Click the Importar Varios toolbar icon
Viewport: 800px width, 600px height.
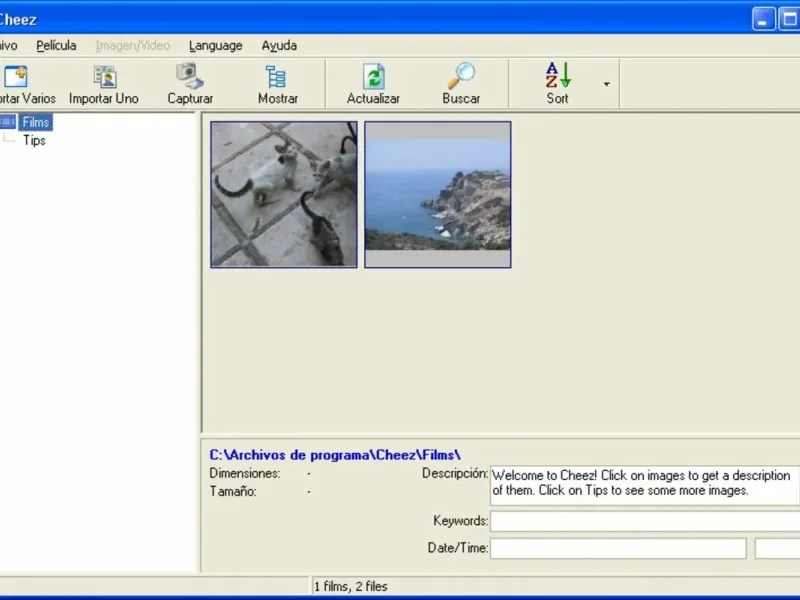tap(15, 77)
